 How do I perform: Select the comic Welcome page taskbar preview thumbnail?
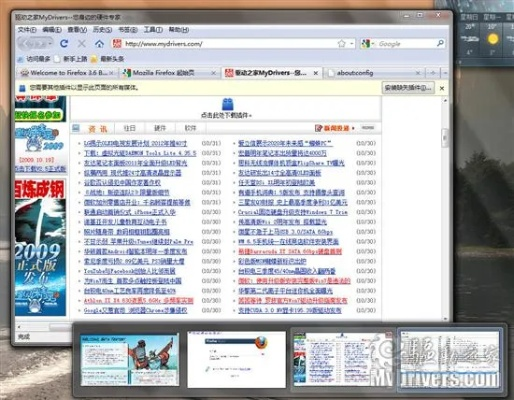pos(129,360)
